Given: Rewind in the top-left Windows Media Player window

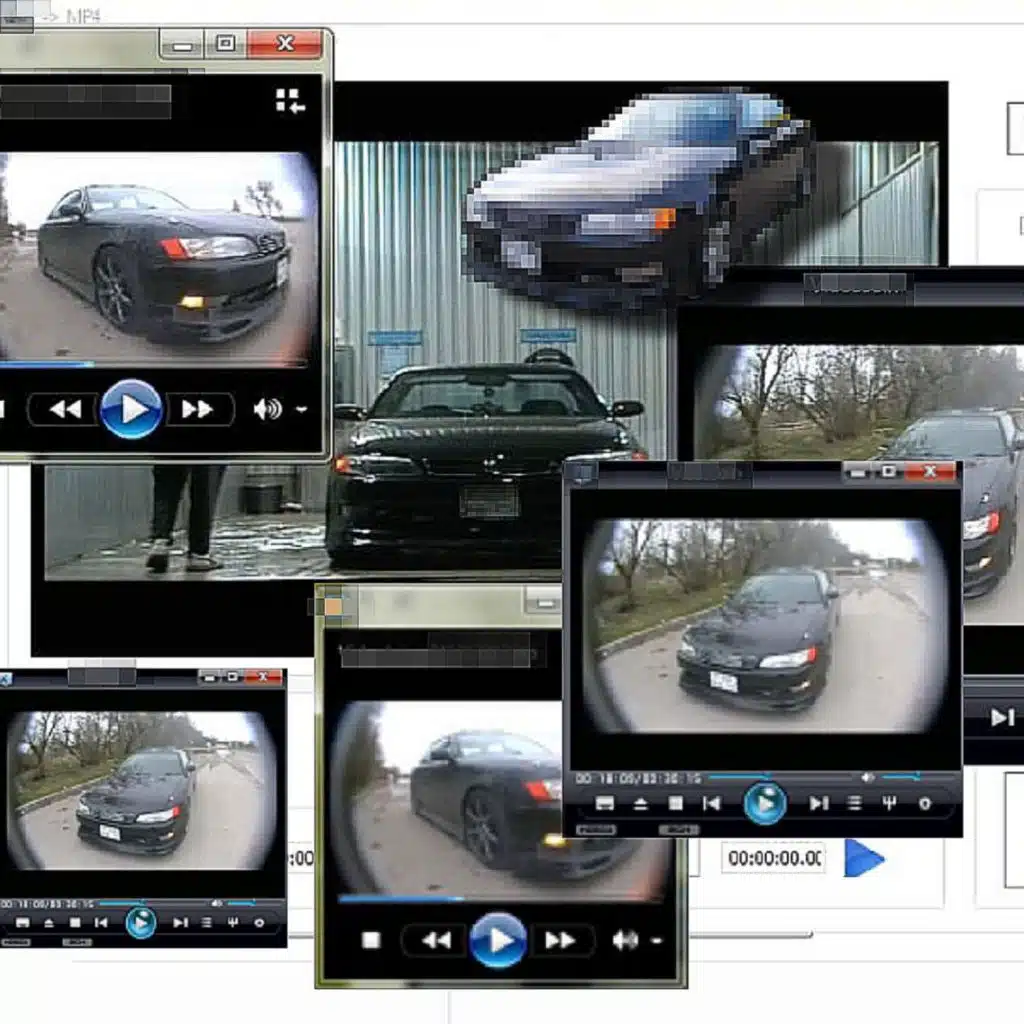Looking at the screenshot, I should [65, 409].
